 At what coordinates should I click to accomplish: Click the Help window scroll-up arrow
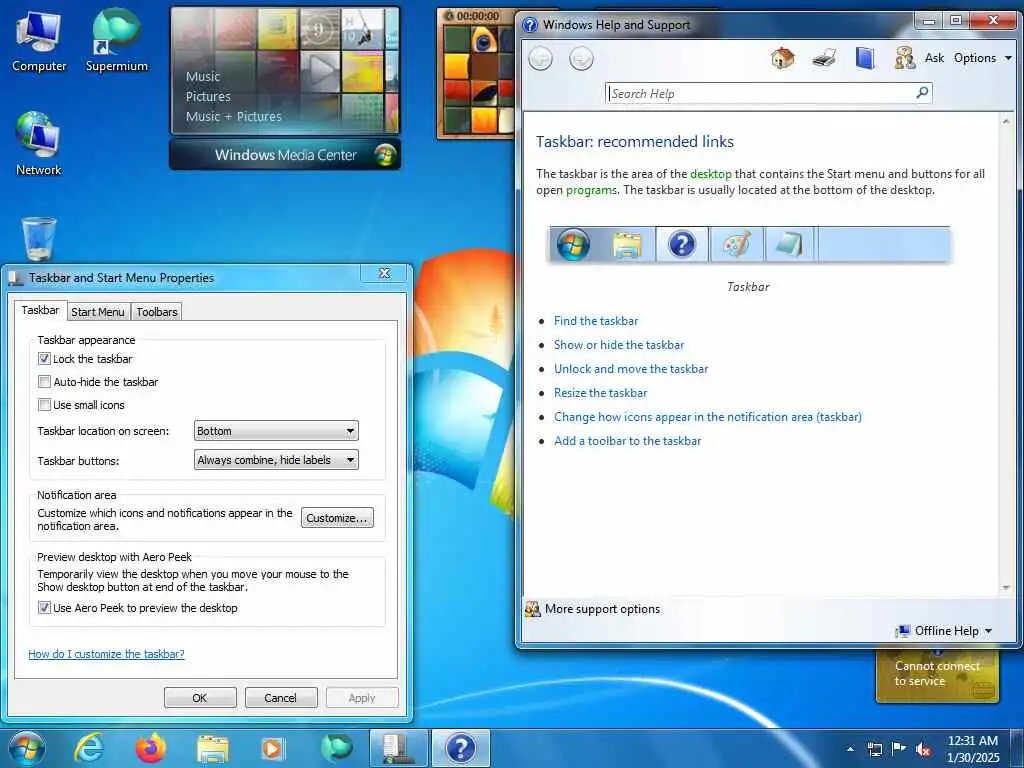pyautogui.click(x=1006, y=121)
